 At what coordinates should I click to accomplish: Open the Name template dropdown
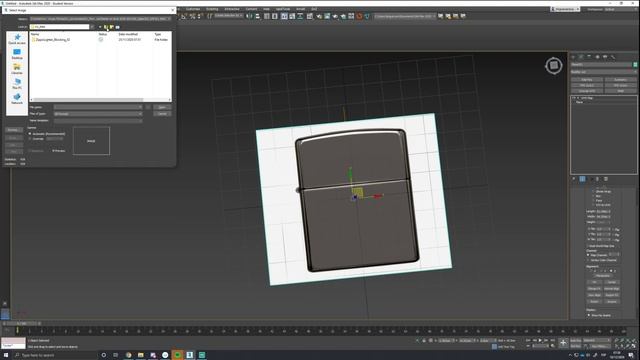[x=98, y=120]
